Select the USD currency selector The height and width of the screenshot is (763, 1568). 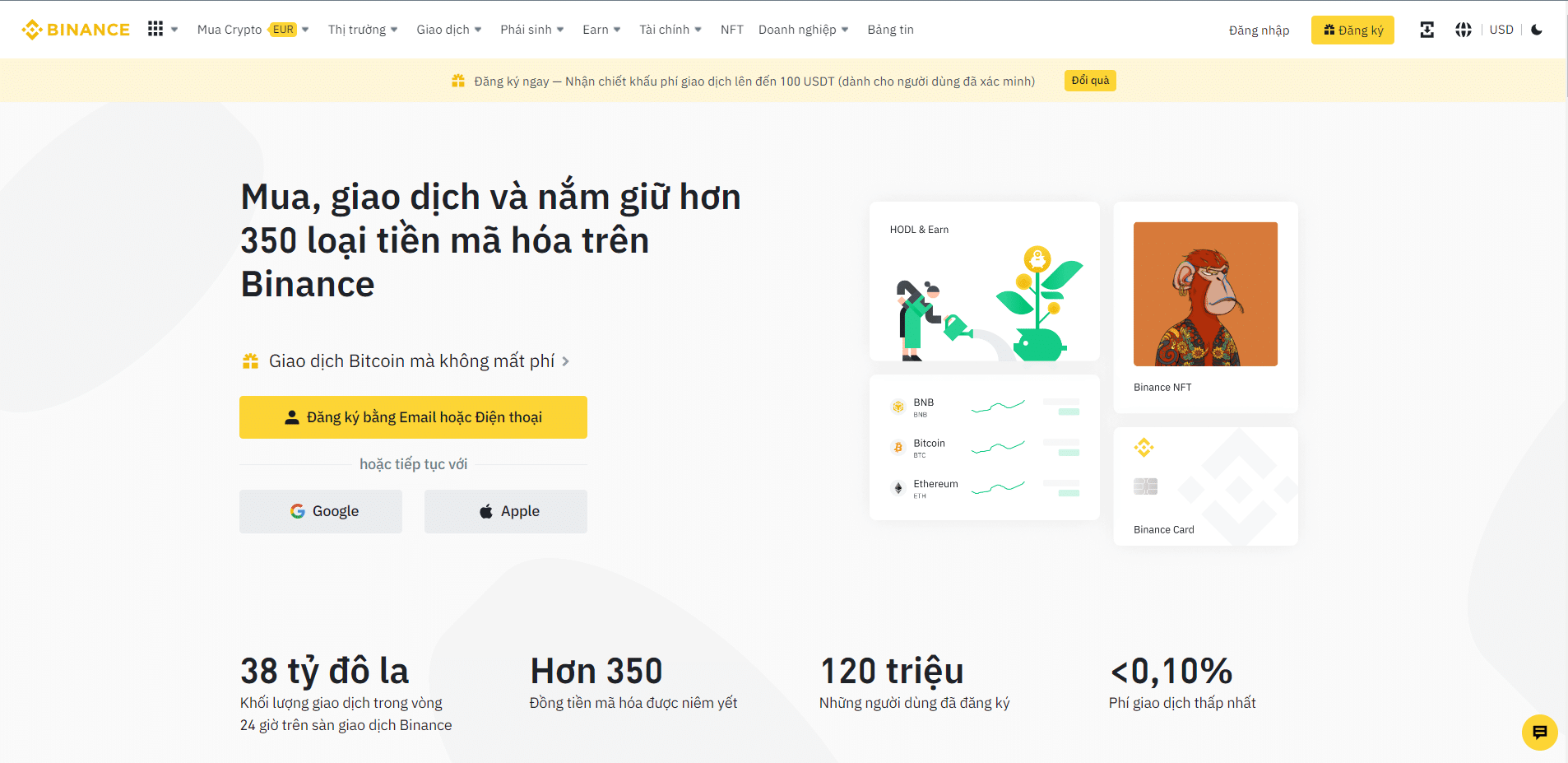point(1501,30)
